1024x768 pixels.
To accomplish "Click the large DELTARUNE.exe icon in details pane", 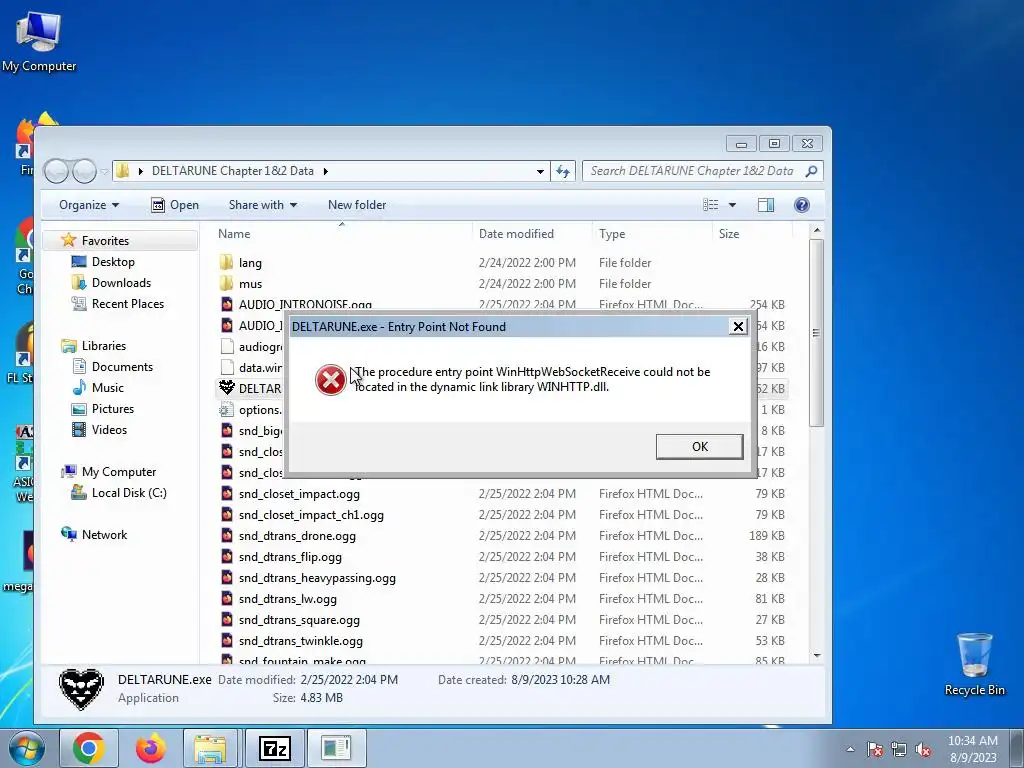I will [82, 689].
